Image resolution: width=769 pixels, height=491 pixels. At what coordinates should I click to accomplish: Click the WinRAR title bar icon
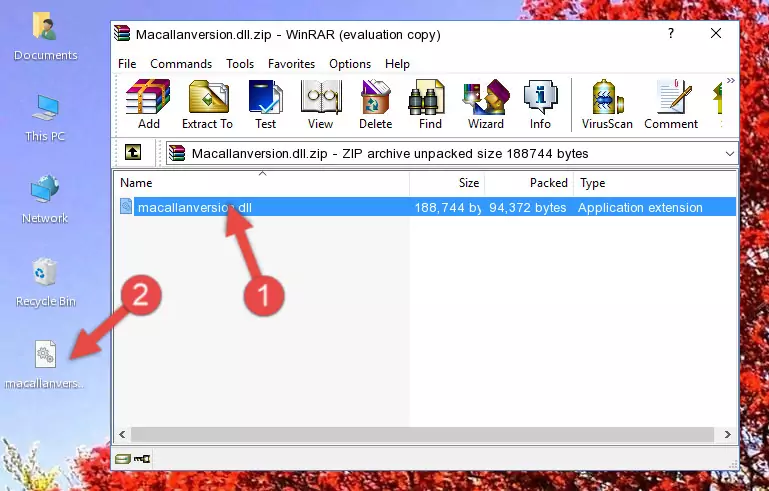pos(122,33)
